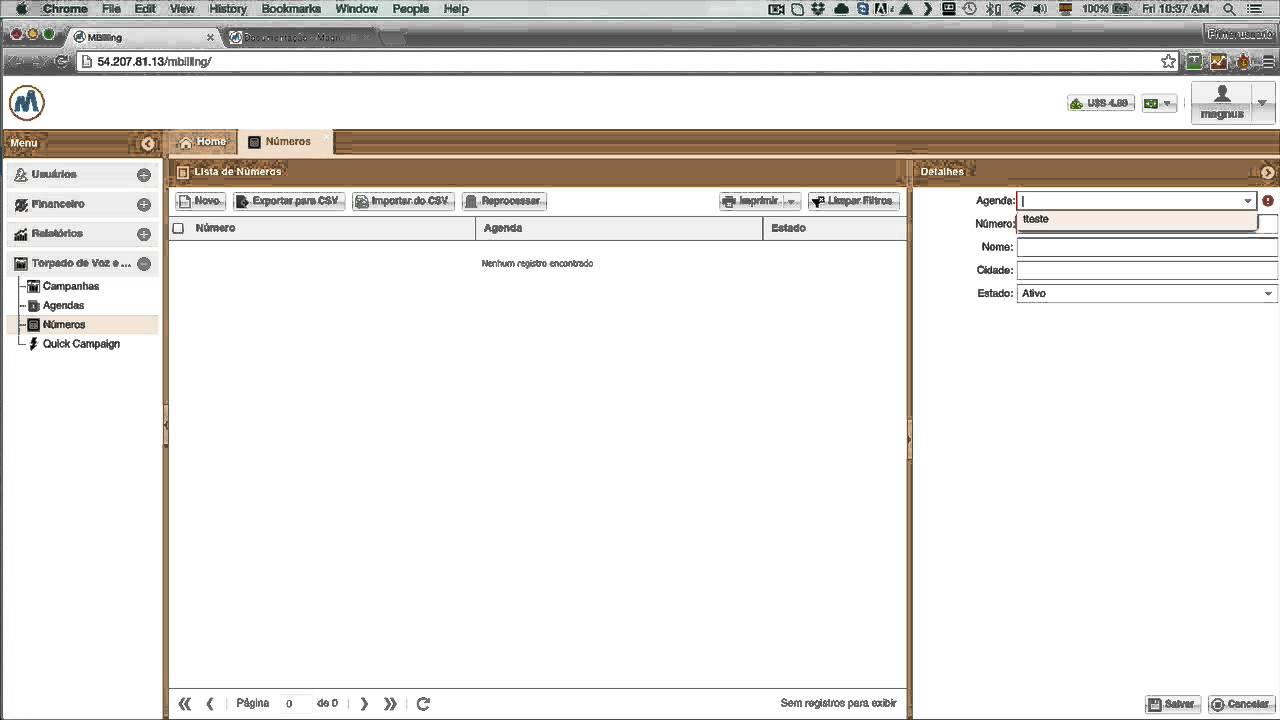This screenshot has height=720, width=1280.
Task: Click the MagnusBilling logo icon
Action: tap(27, 103)
